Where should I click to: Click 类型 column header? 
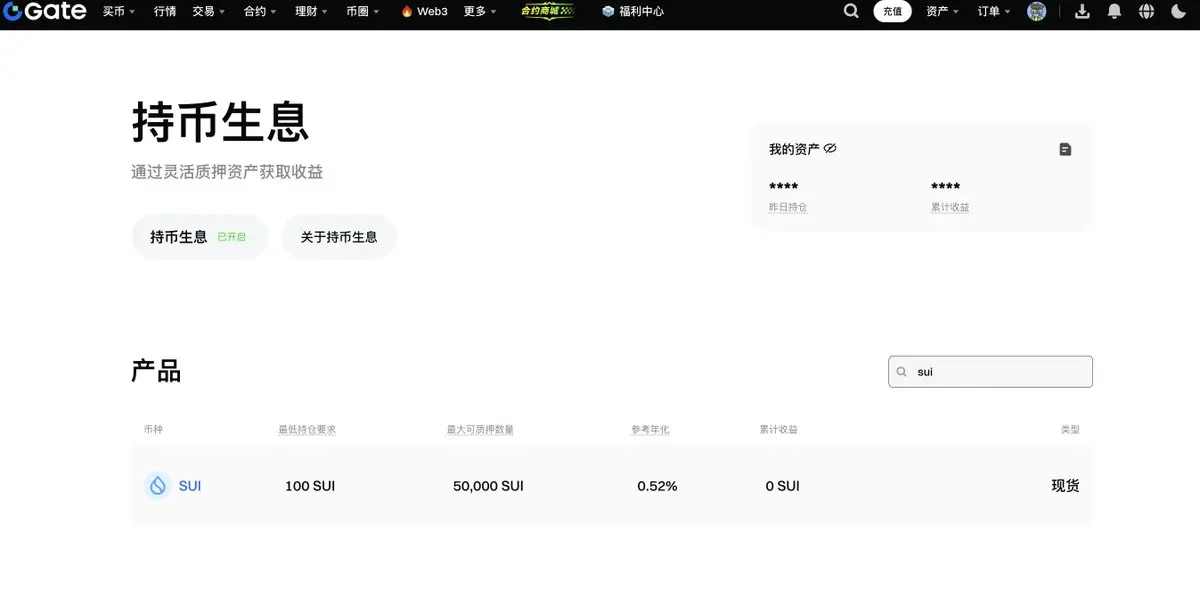[x=1070, y=430]
